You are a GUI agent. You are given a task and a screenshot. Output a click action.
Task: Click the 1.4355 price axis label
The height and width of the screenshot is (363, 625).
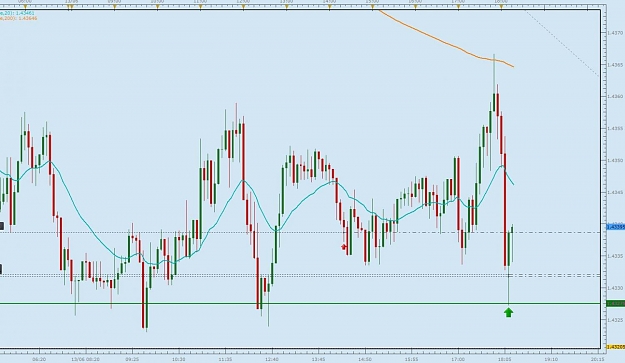615,128
